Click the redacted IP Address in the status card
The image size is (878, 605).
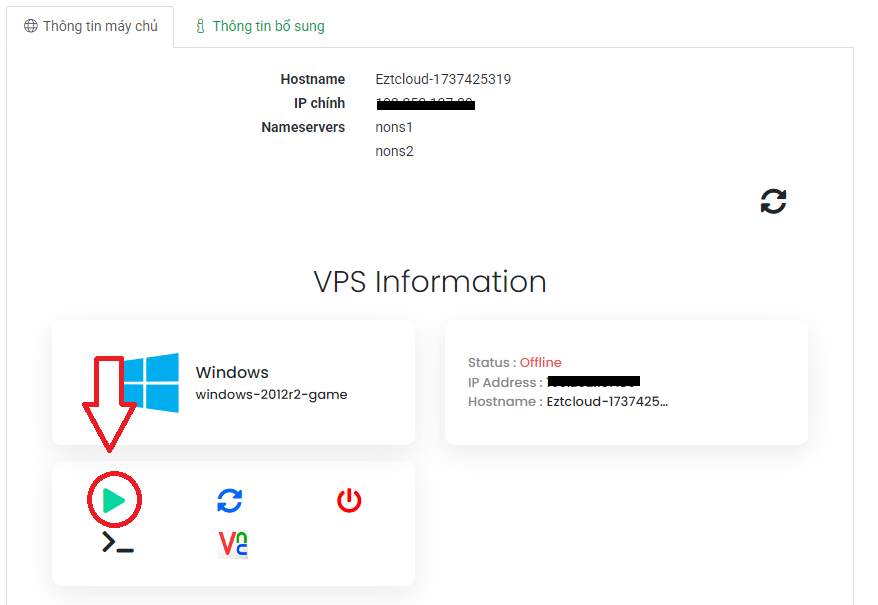(x=593, y=381)
